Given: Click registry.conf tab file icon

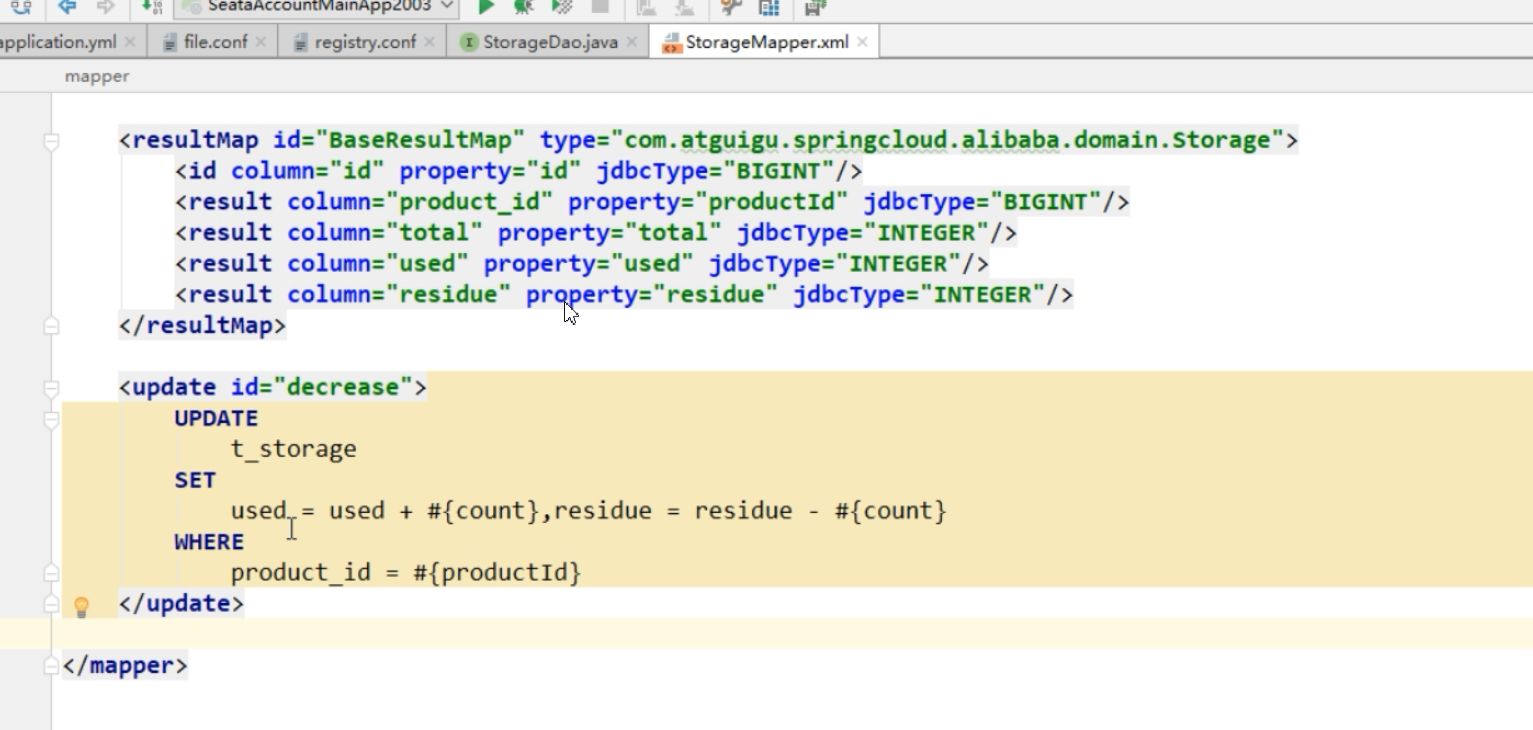Looking at the screenshot, I should point(301,42).
